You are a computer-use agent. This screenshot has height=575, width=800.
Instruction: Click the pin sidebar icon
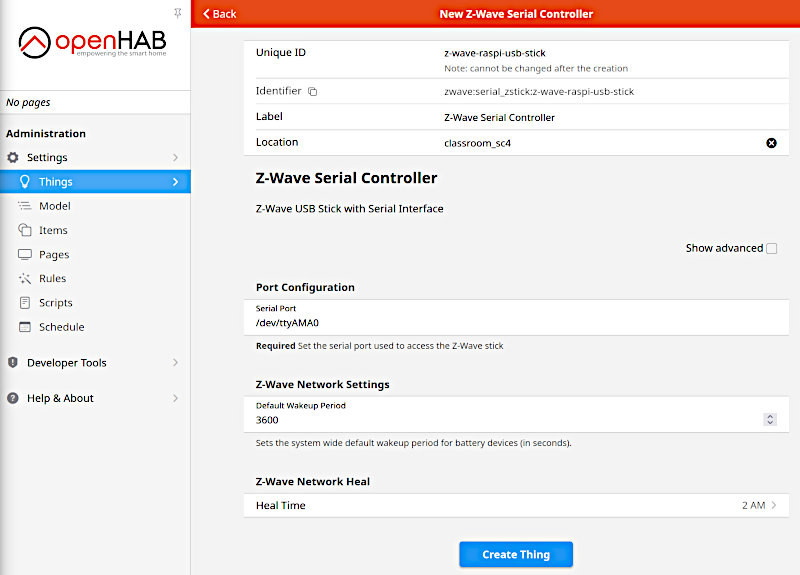[x=178, y=13]
